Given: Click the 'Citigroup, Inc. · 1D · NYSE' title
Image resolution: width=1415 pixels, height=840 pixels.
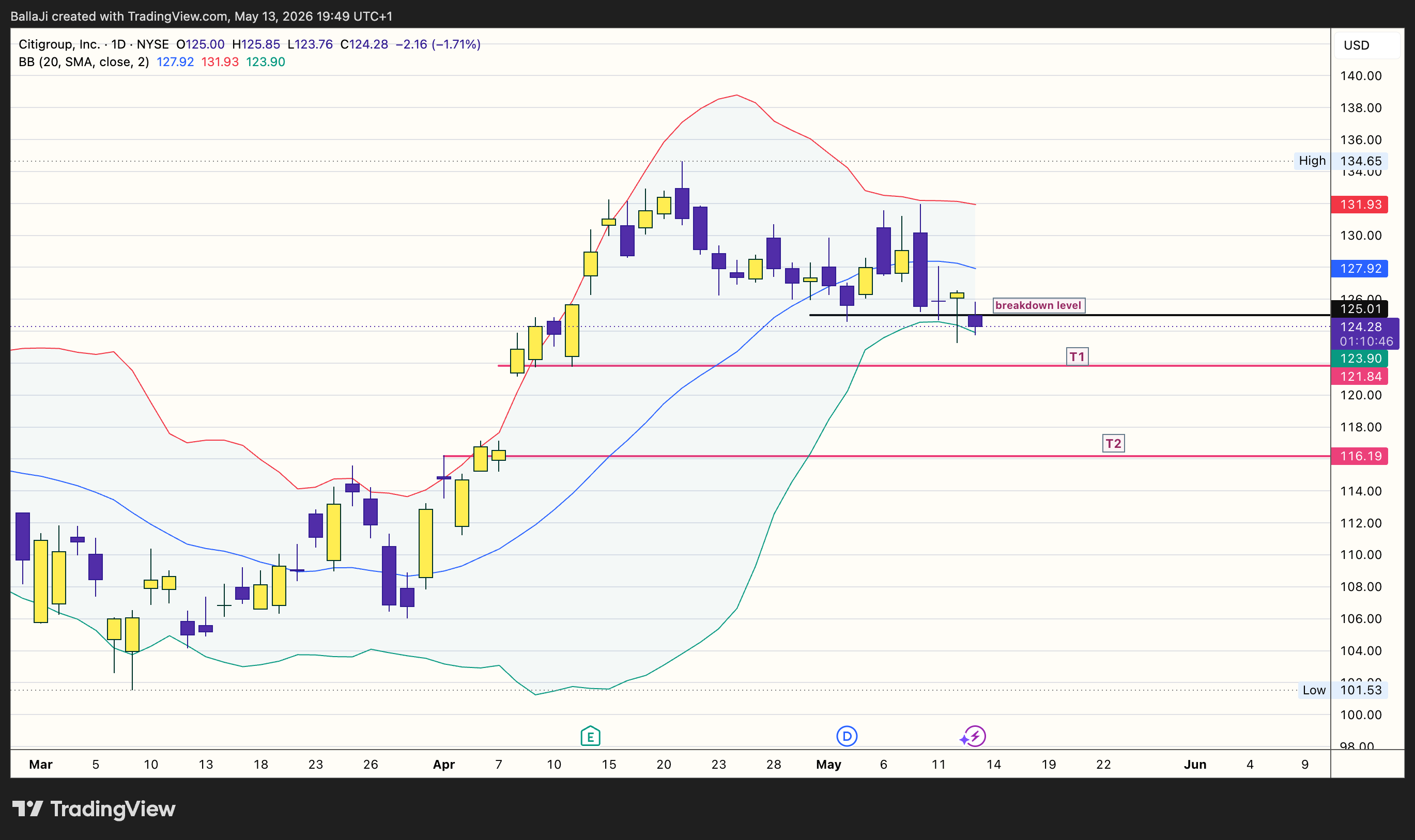Looking at the screenshot, I should pyautogui.click(x=94, y=44).
